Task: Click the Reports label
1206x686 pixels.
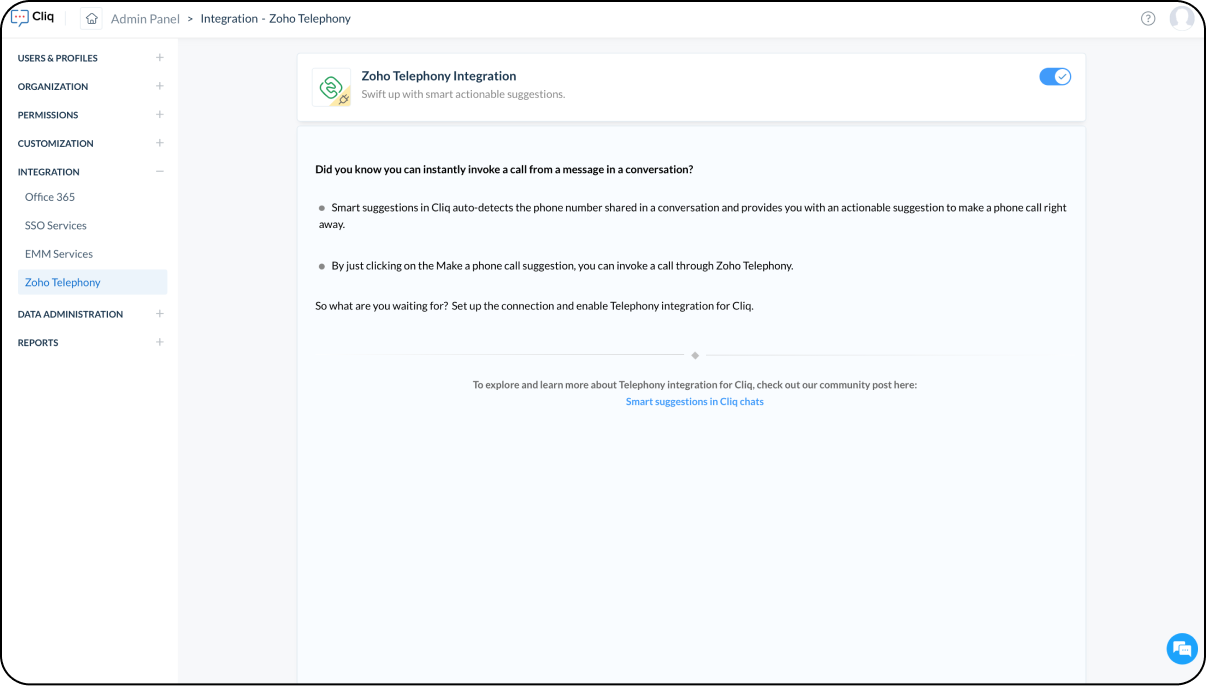Action: tap(38, 342)
